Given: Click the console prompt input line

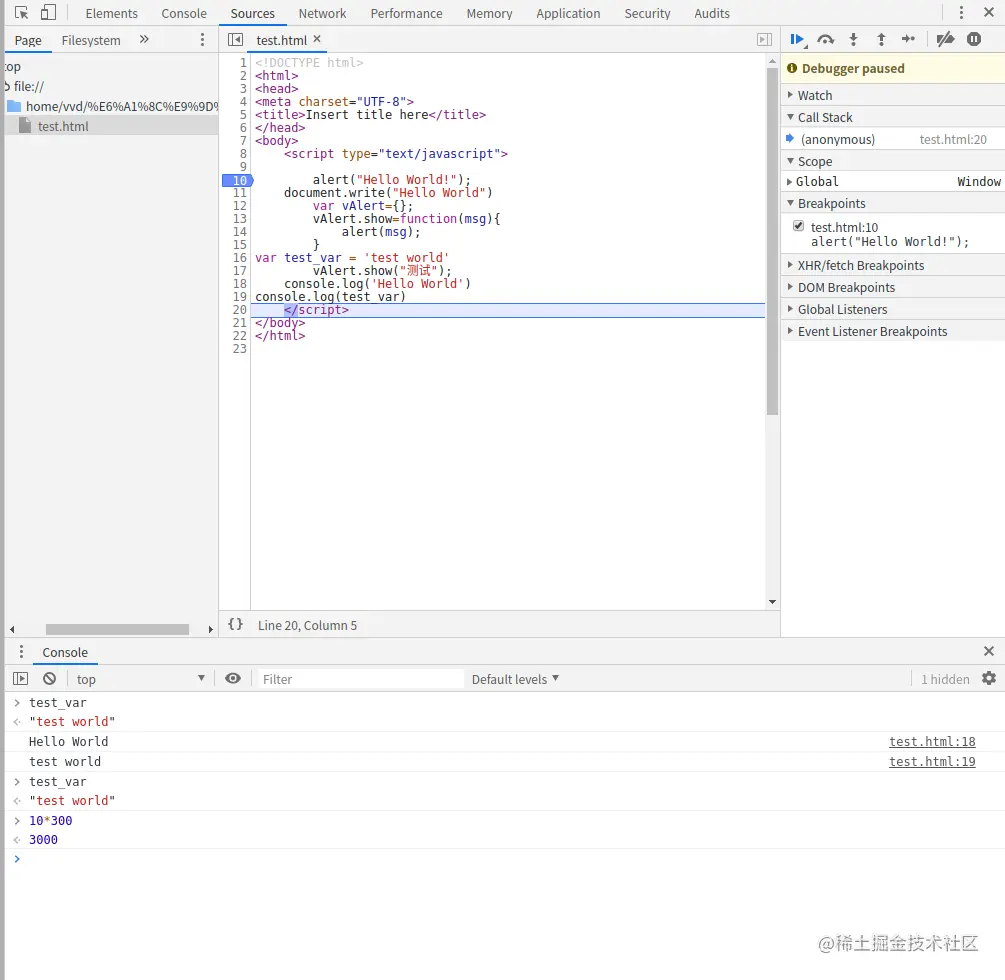Looking at the screenshot, I should coord(504,859).
